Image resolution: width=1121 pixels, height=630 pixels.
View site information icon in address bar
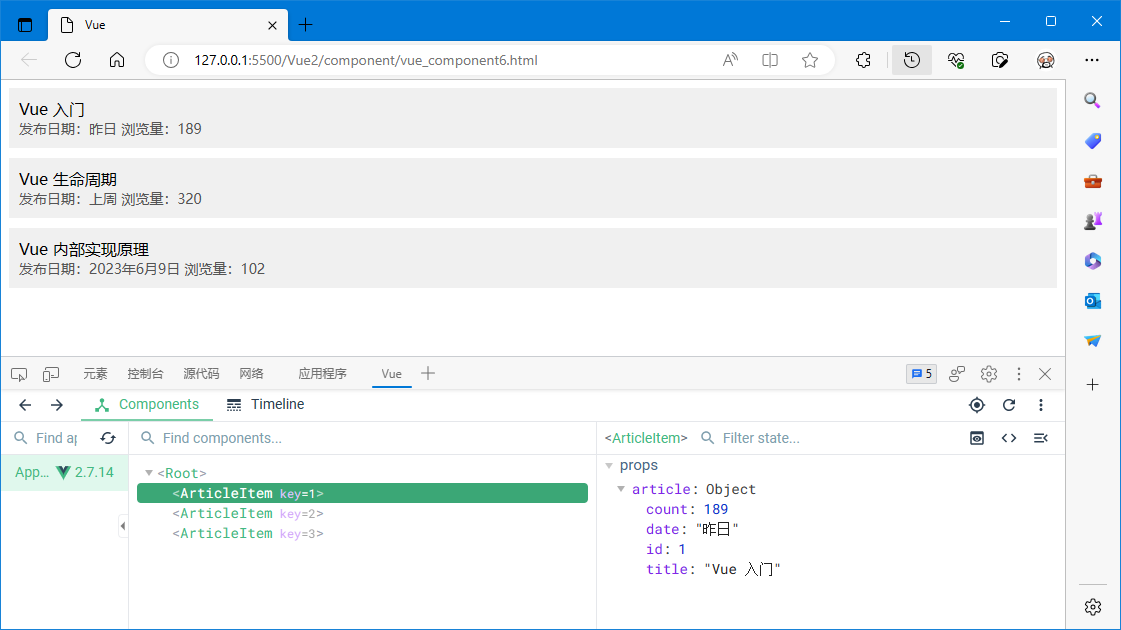coord(171,60)
